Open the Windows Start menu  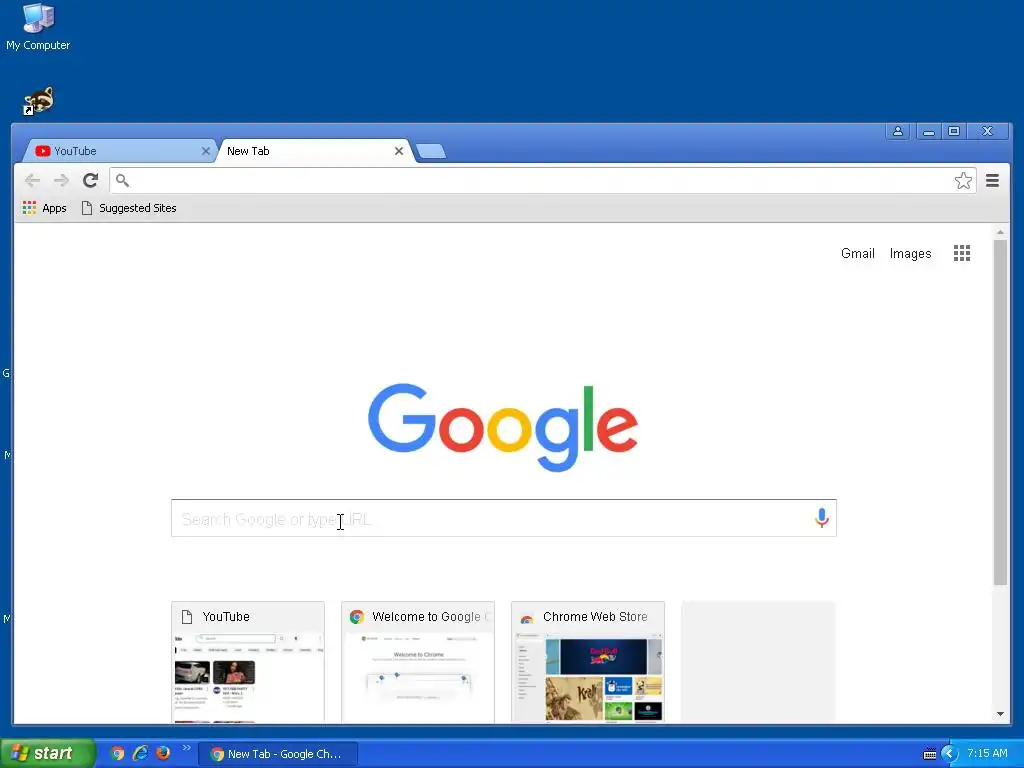click(47, 754)
